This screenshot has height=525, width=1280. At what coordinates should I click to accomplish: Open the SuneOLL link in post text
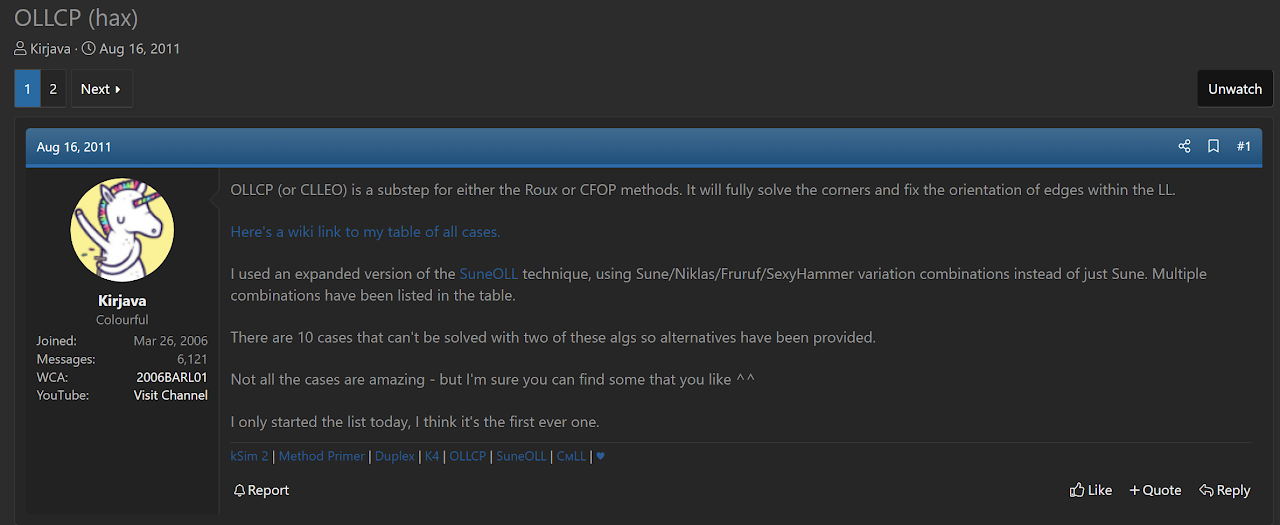(489, 273)
